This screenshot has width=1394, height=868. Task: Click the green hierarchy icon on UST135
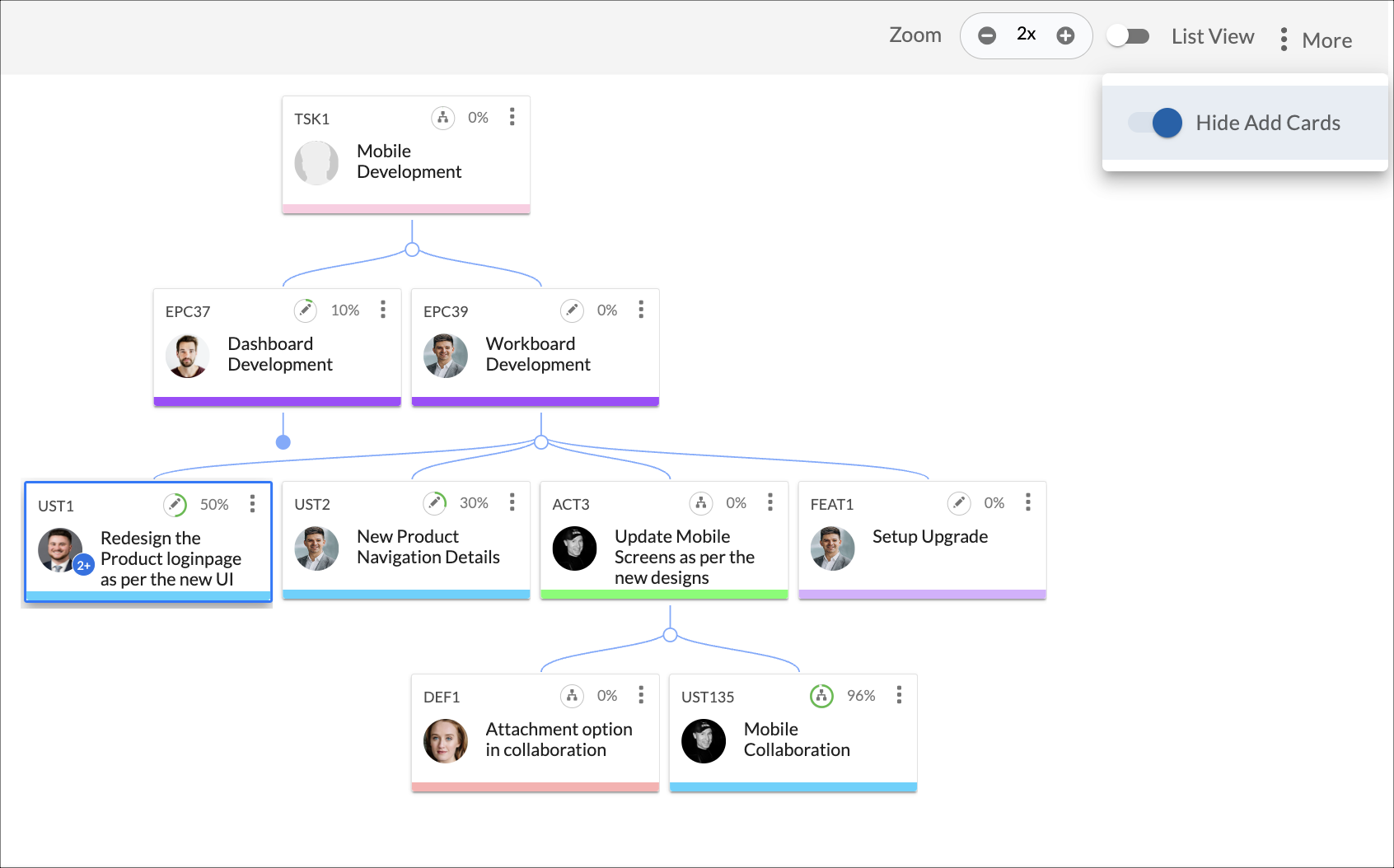tap(821, 696)
